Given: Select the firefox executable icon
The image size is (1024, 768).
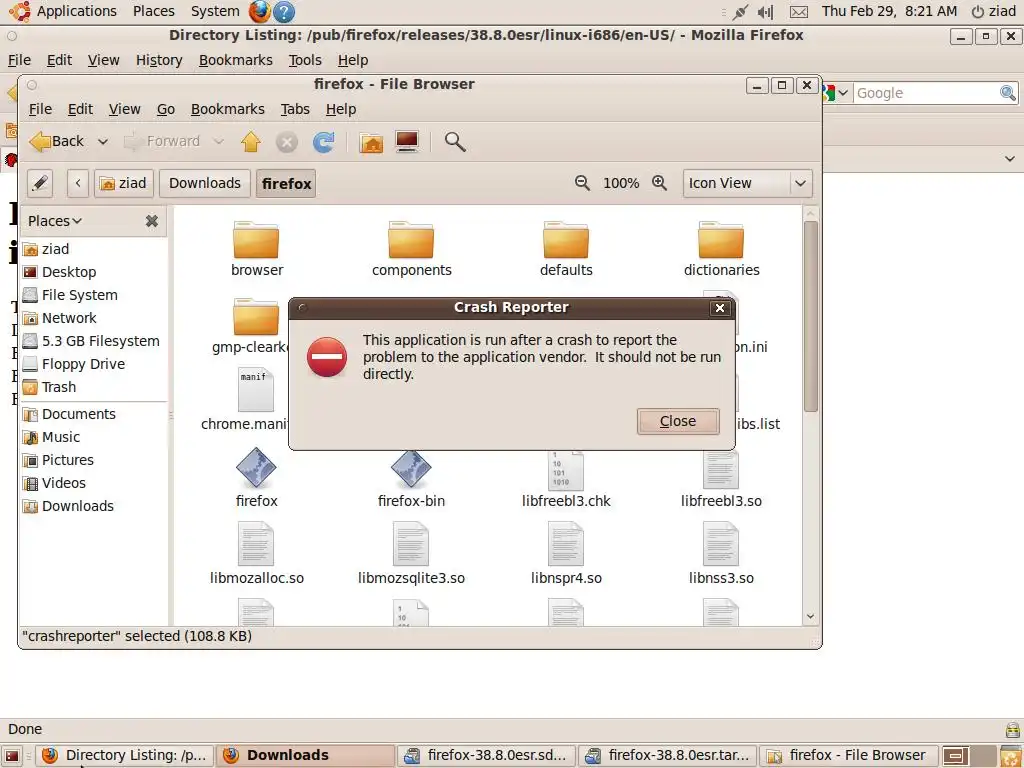Looking at the screenshot, I should [256, 468].
